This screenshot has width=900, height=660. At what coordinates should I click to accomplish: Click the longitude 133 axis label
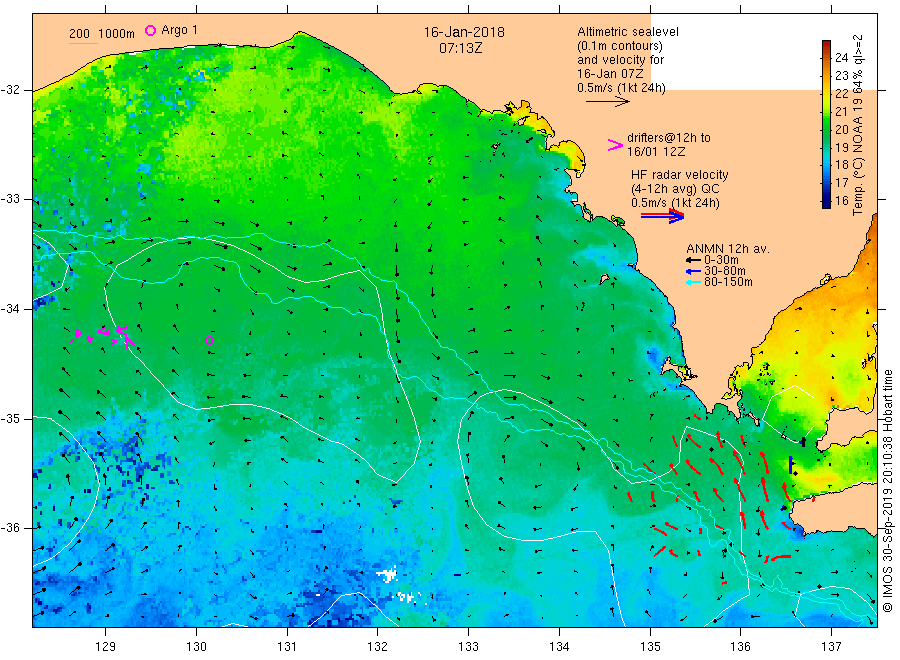(468, 647)
